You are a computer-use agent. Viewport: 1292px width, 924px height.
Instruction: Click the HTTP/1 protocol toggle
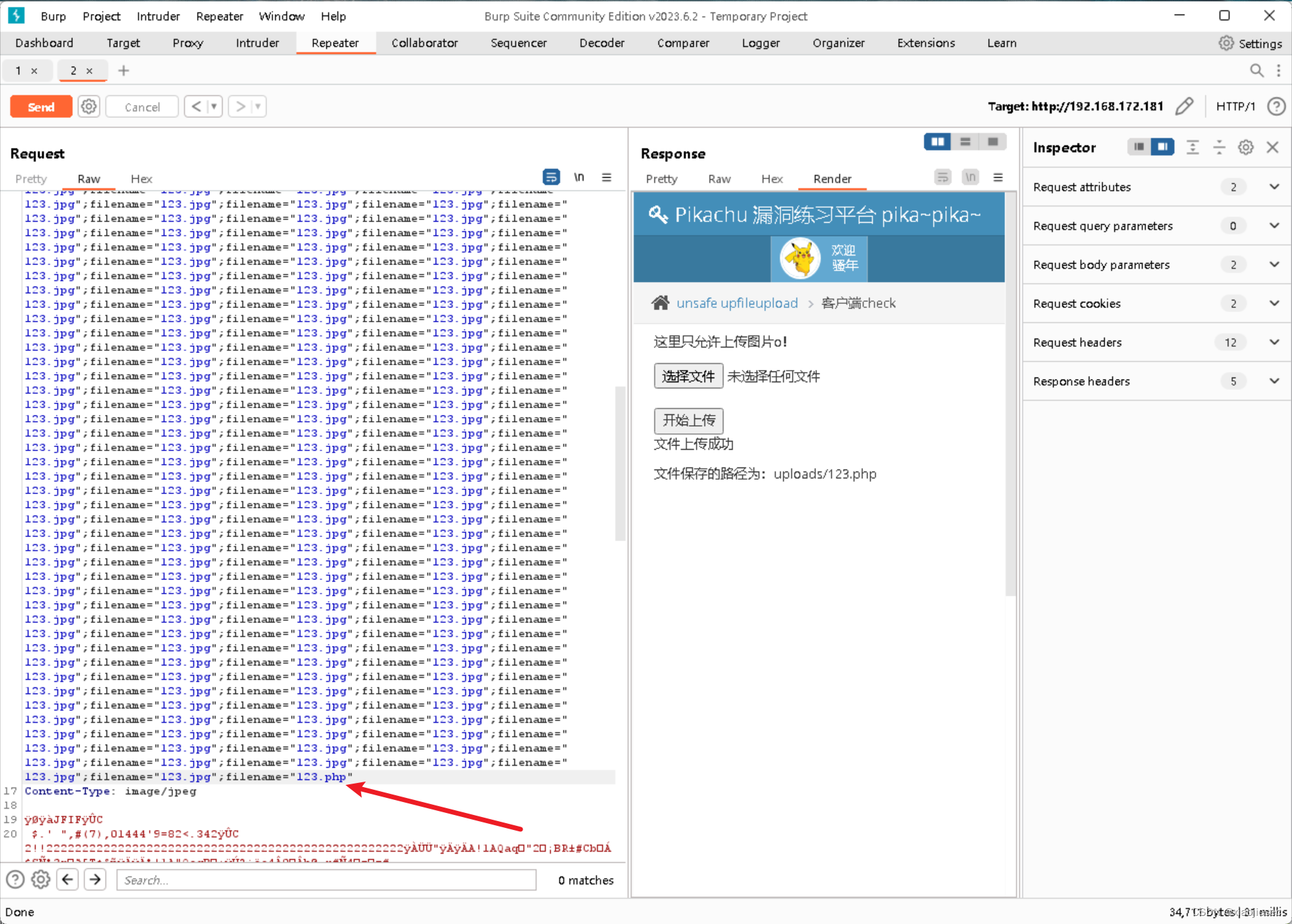[x=1235, y=106]
